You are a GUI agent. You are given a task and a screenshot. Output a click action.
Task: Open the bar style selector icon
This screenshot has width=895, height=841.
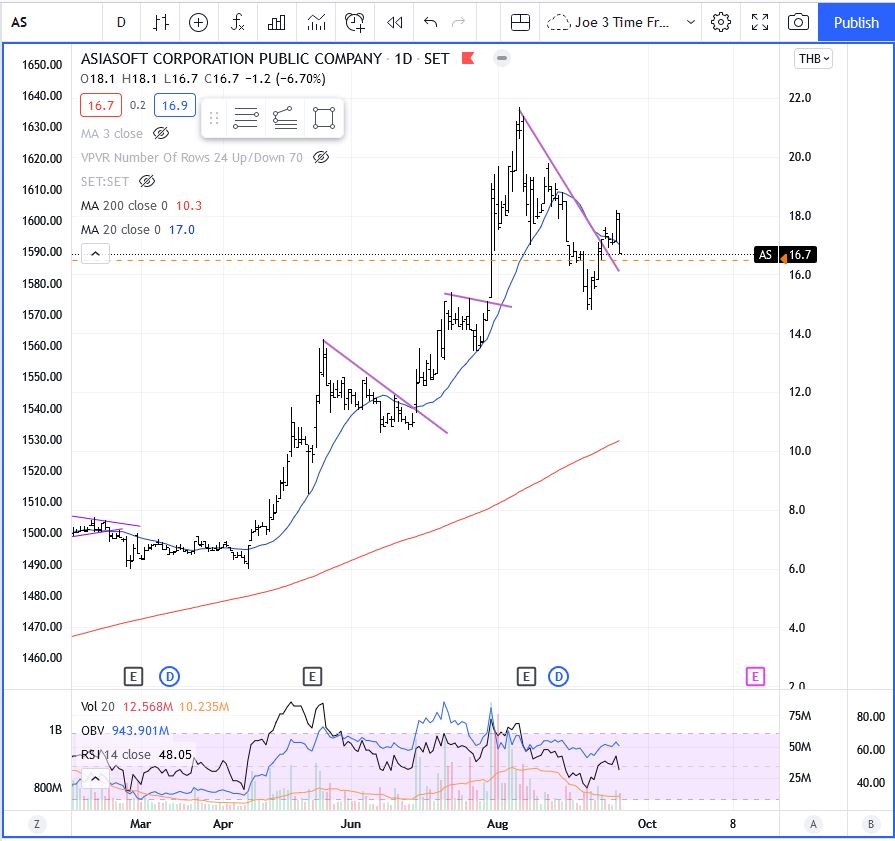click(161, 22)
